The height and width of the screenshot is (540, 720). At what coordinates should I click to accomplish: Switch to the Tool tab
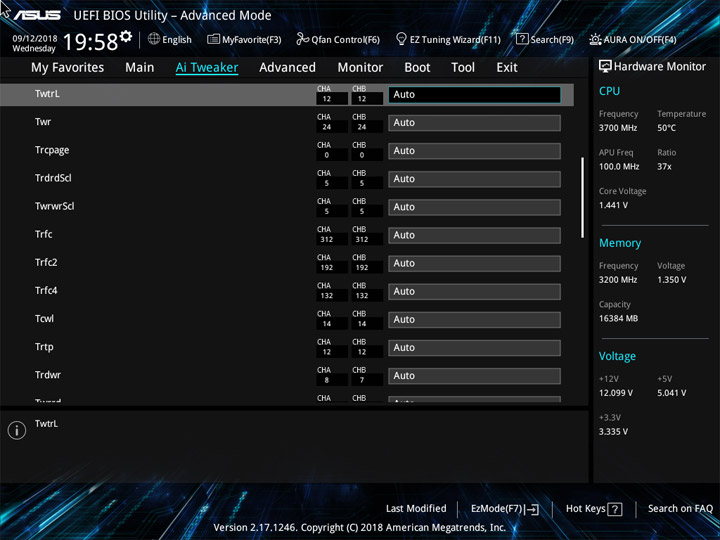coord(463,68)
